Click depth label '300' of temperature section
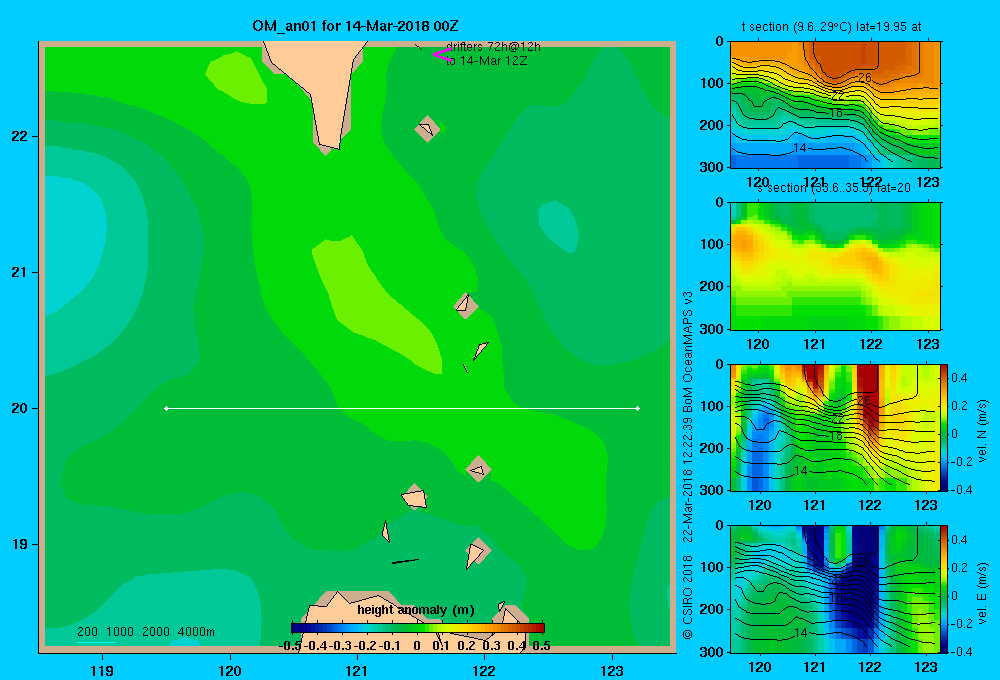The image size is (1000, 680). (714, 167)
